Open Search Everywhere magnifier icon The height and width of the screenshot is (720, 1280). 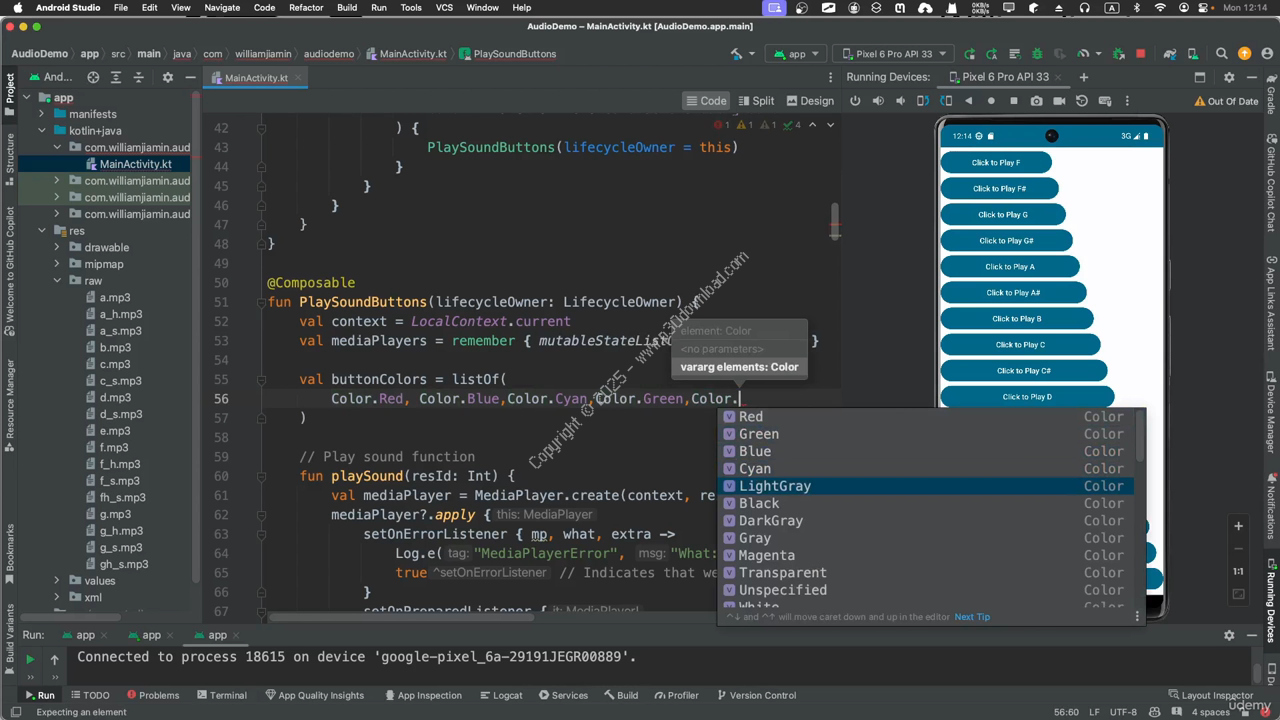(1222, 54)
